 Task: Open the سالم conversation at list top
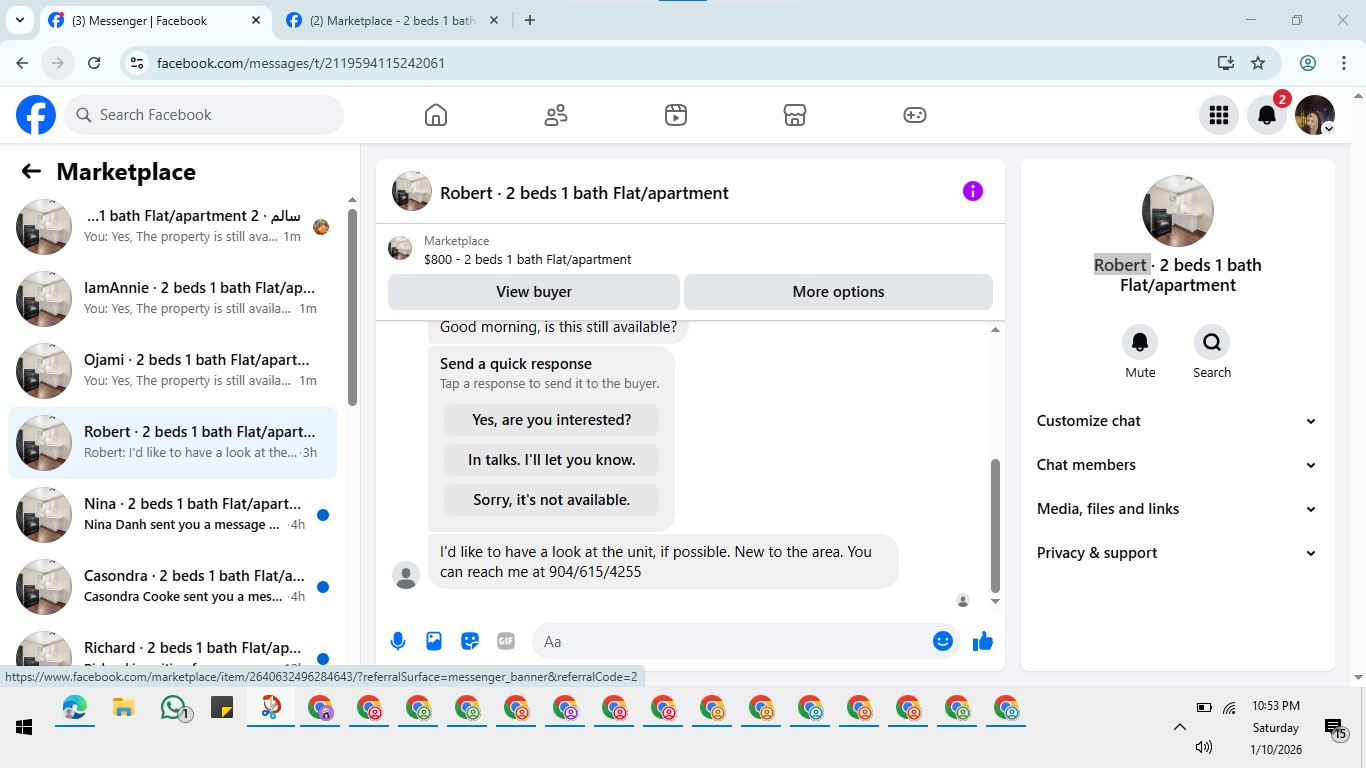[x=172, y=227]
